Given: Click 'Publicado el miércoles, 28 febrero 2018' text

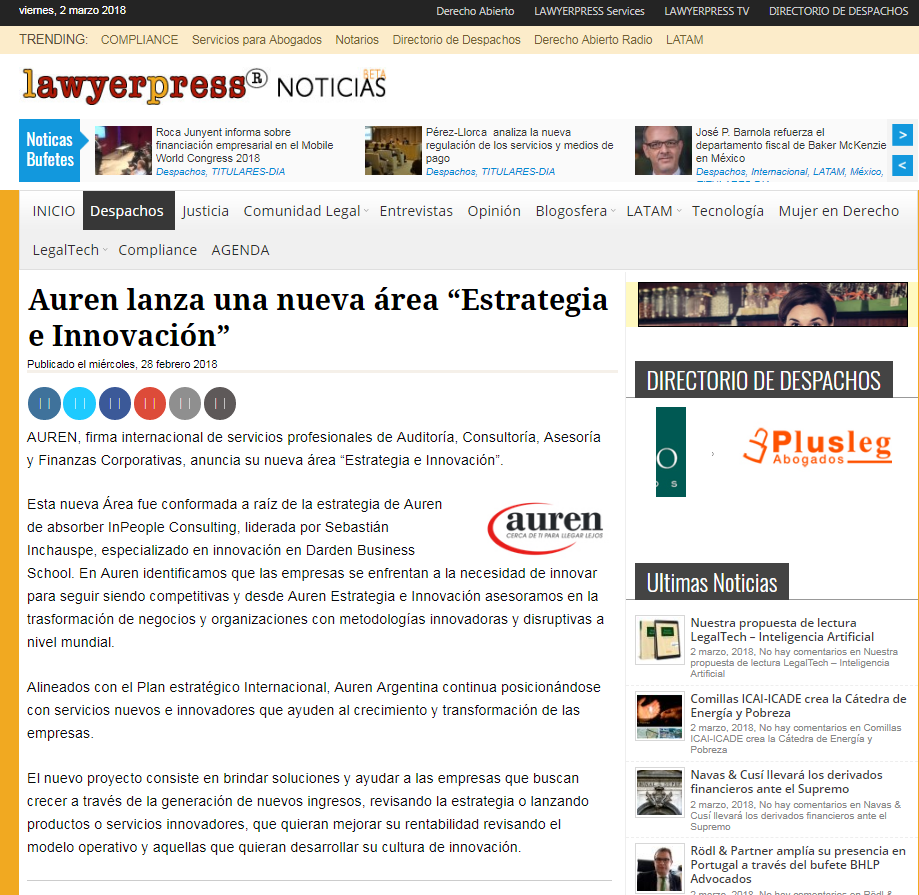Looking at the screenshot, I should coord(122,364).
